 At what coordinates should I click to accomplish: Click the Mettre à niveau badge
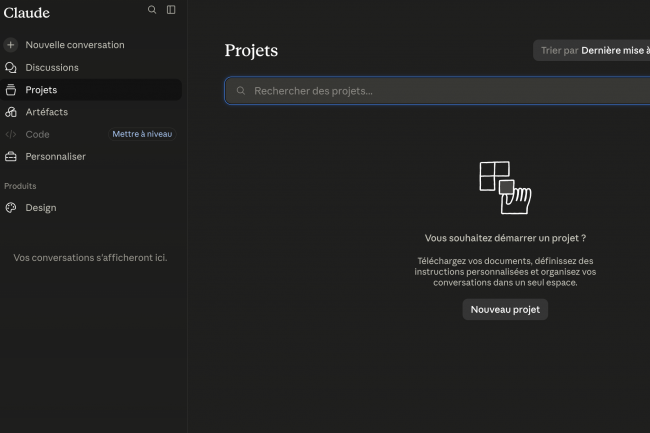142,134
